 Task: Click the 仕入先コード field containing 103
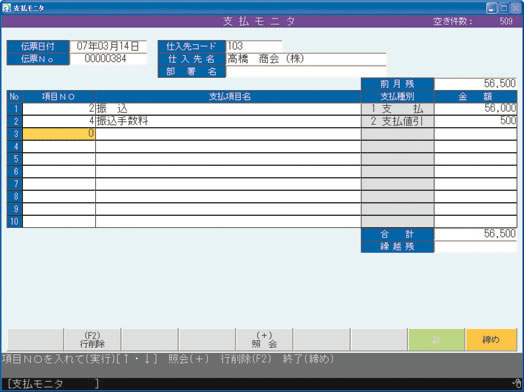[254, 46]
